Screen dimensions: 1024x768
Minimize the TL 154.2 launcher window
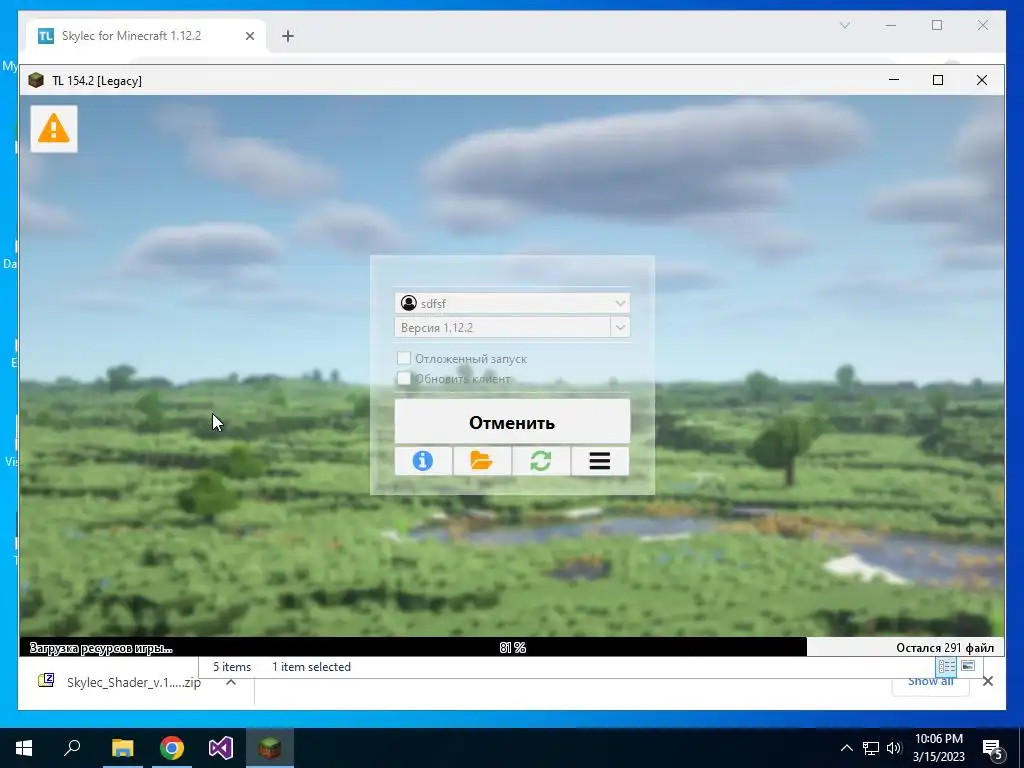[x=894, y=80]
